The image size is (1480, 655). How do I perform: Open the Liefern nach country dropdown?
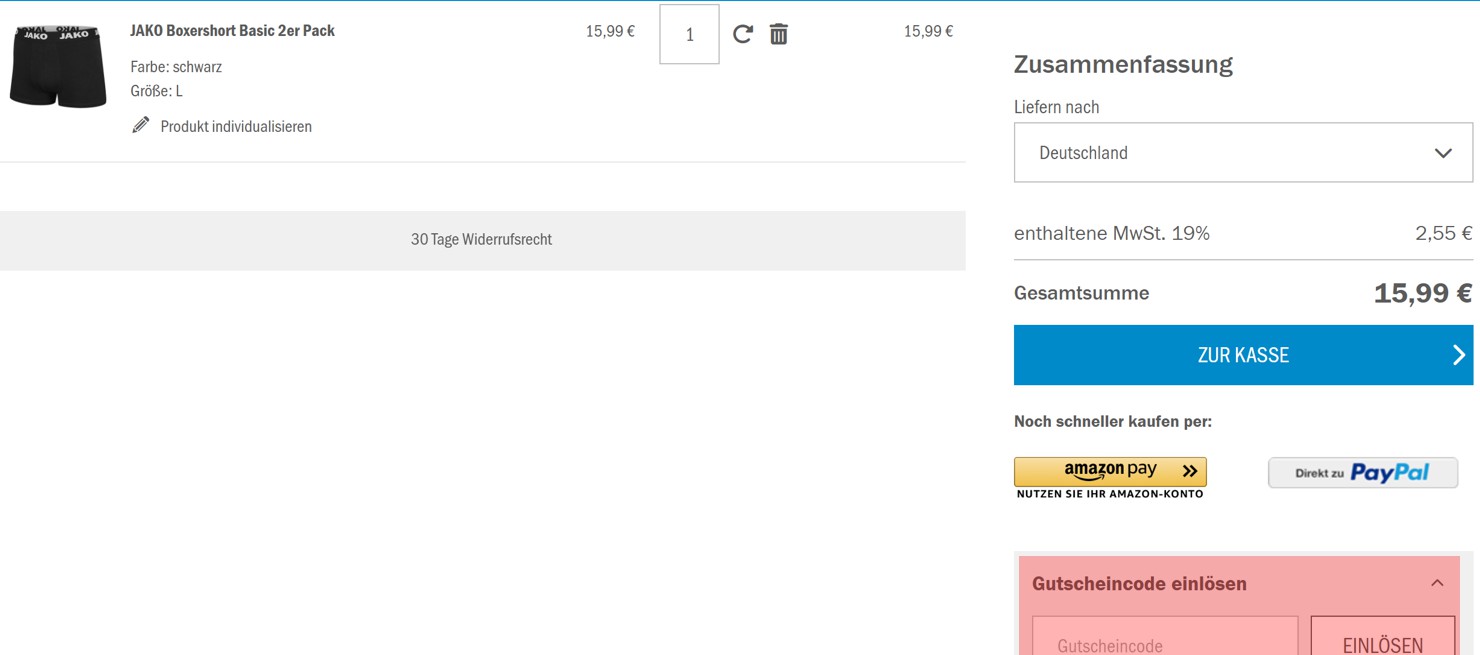(x=1243, y=152)
